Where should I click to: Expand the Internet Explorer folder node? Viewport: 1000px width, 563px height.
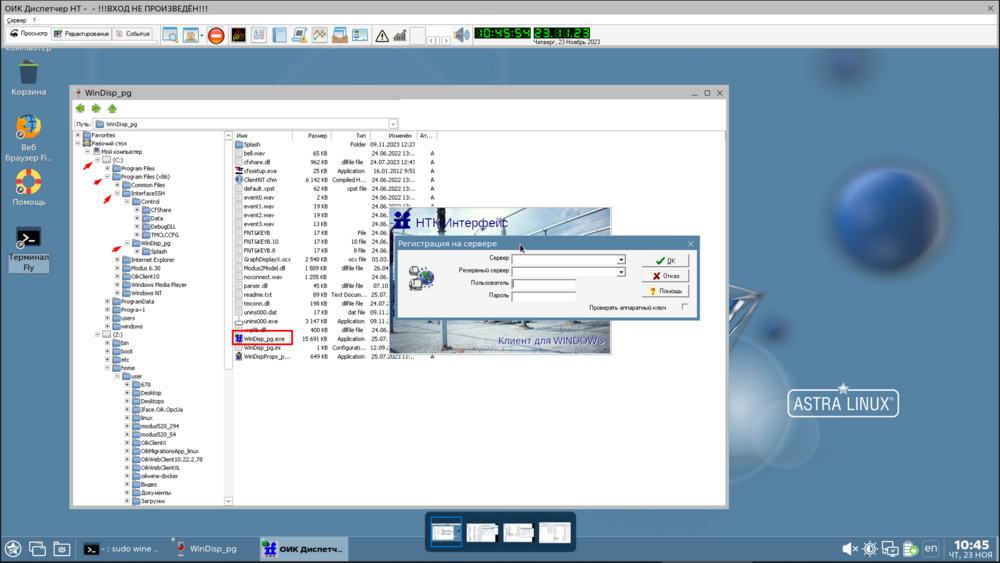point(118,260)
